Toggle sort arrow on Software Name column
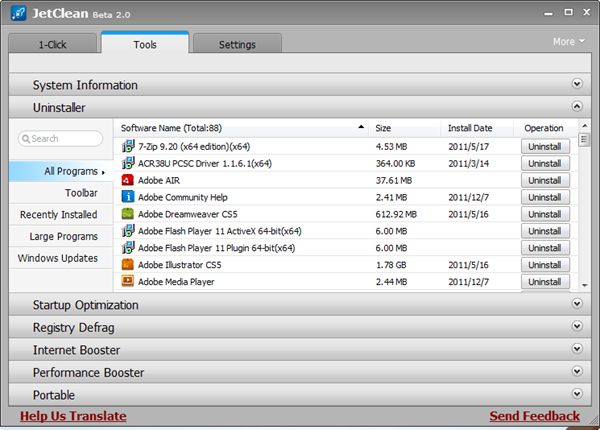This screenshot has width=600, height=430. pyautogui.click(x=361, y=127)
